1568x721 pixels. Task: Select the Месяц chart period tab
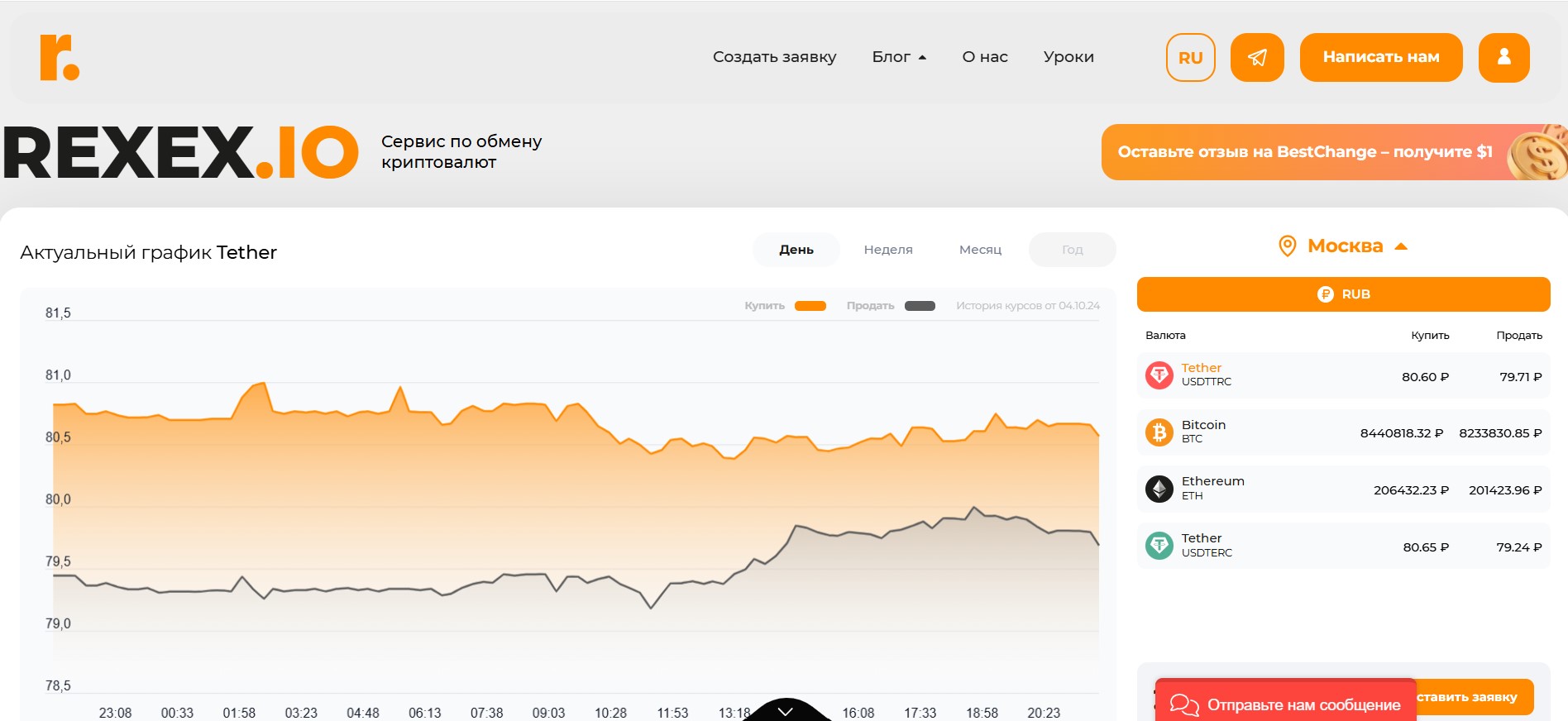click(x=980, y=250)
